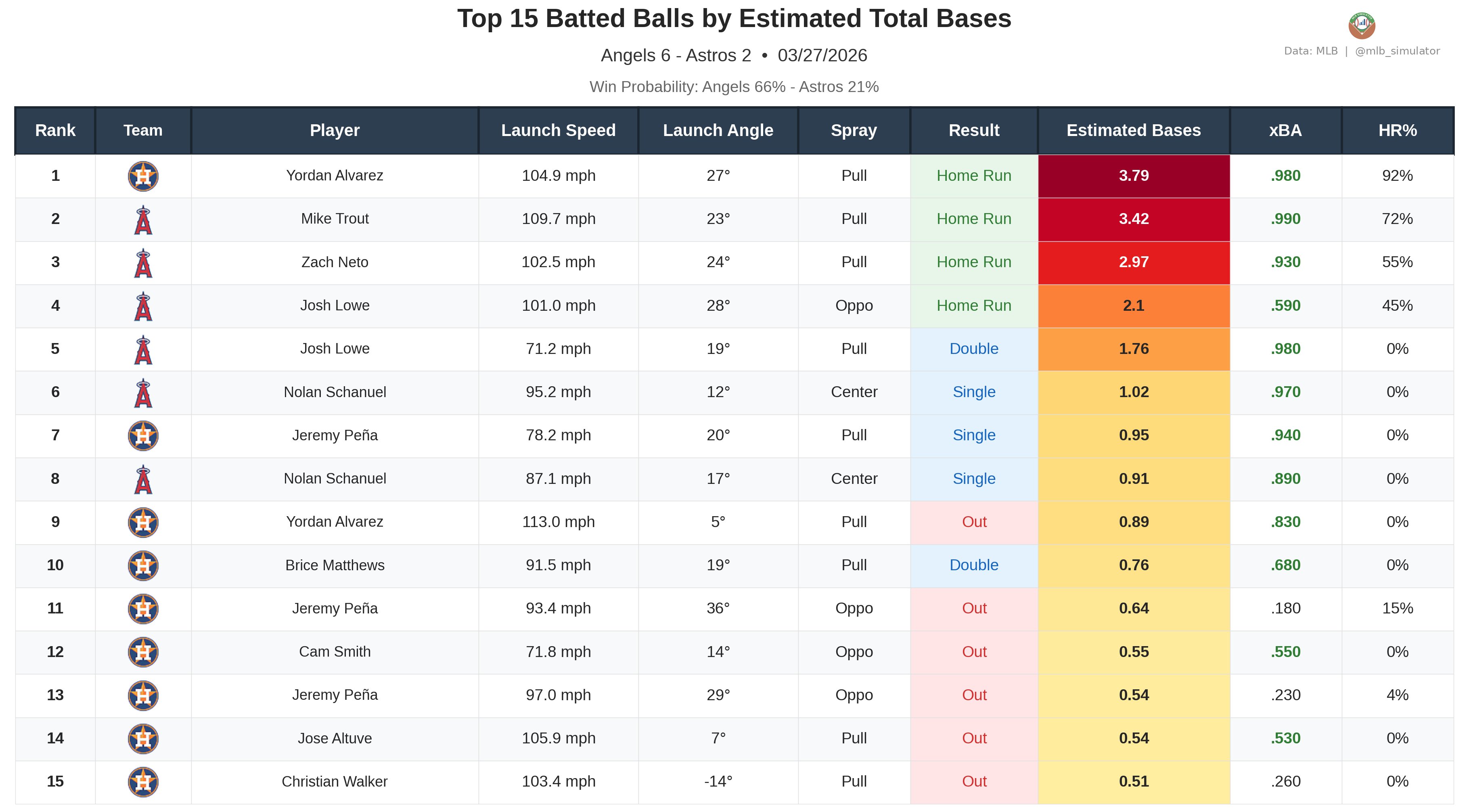Click the Astros logo in rank 1 row

pyautogui.click(x=143, y=176)
